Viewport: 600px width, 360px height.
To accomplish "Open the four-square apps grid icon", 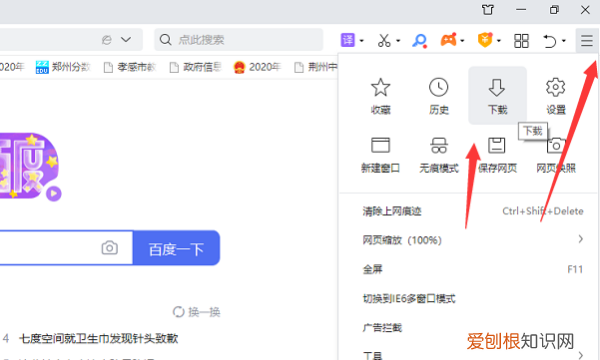I will 521,41.
